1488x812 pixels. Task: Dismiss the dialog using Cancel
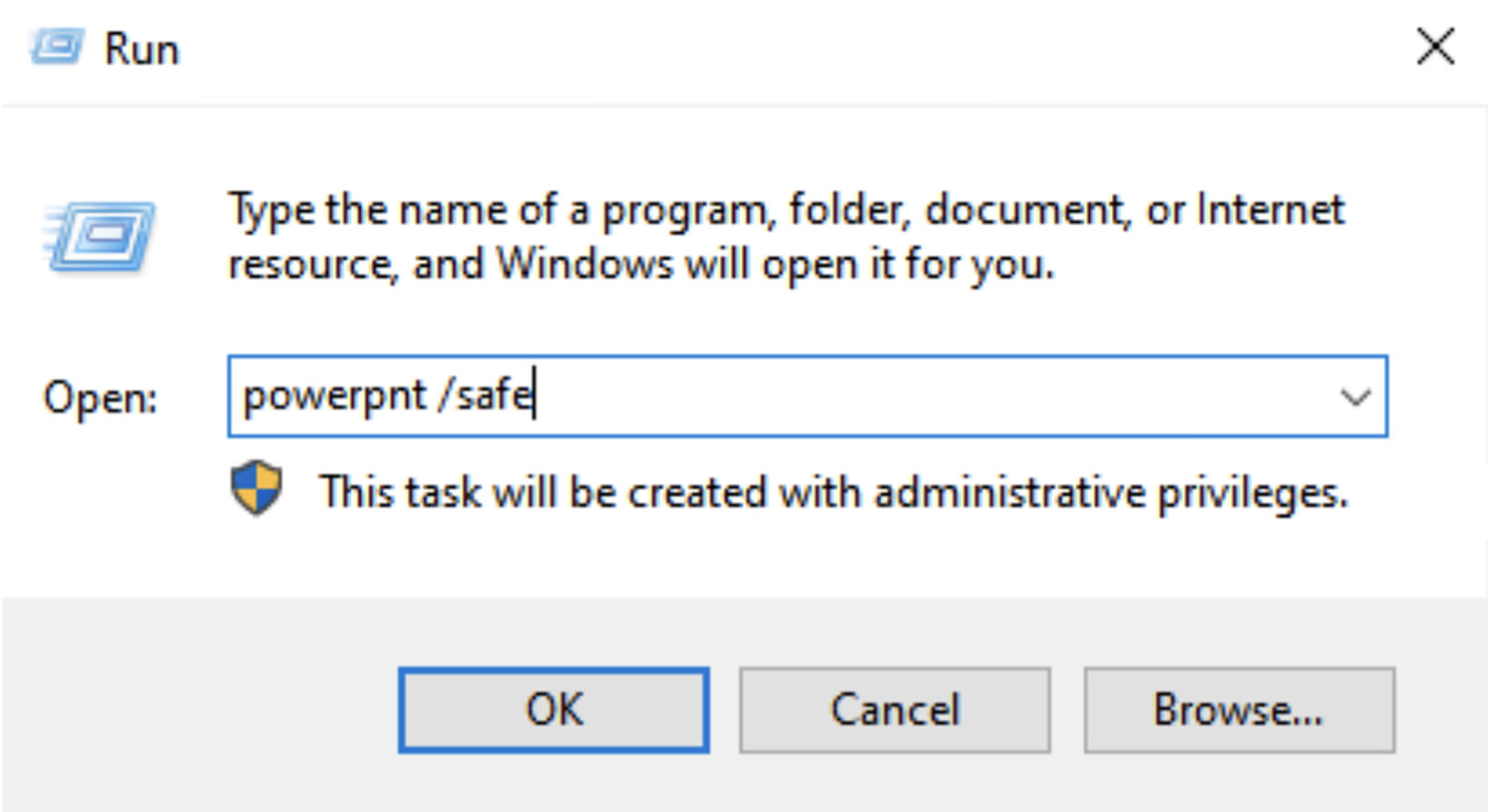(x=895, y=710)
